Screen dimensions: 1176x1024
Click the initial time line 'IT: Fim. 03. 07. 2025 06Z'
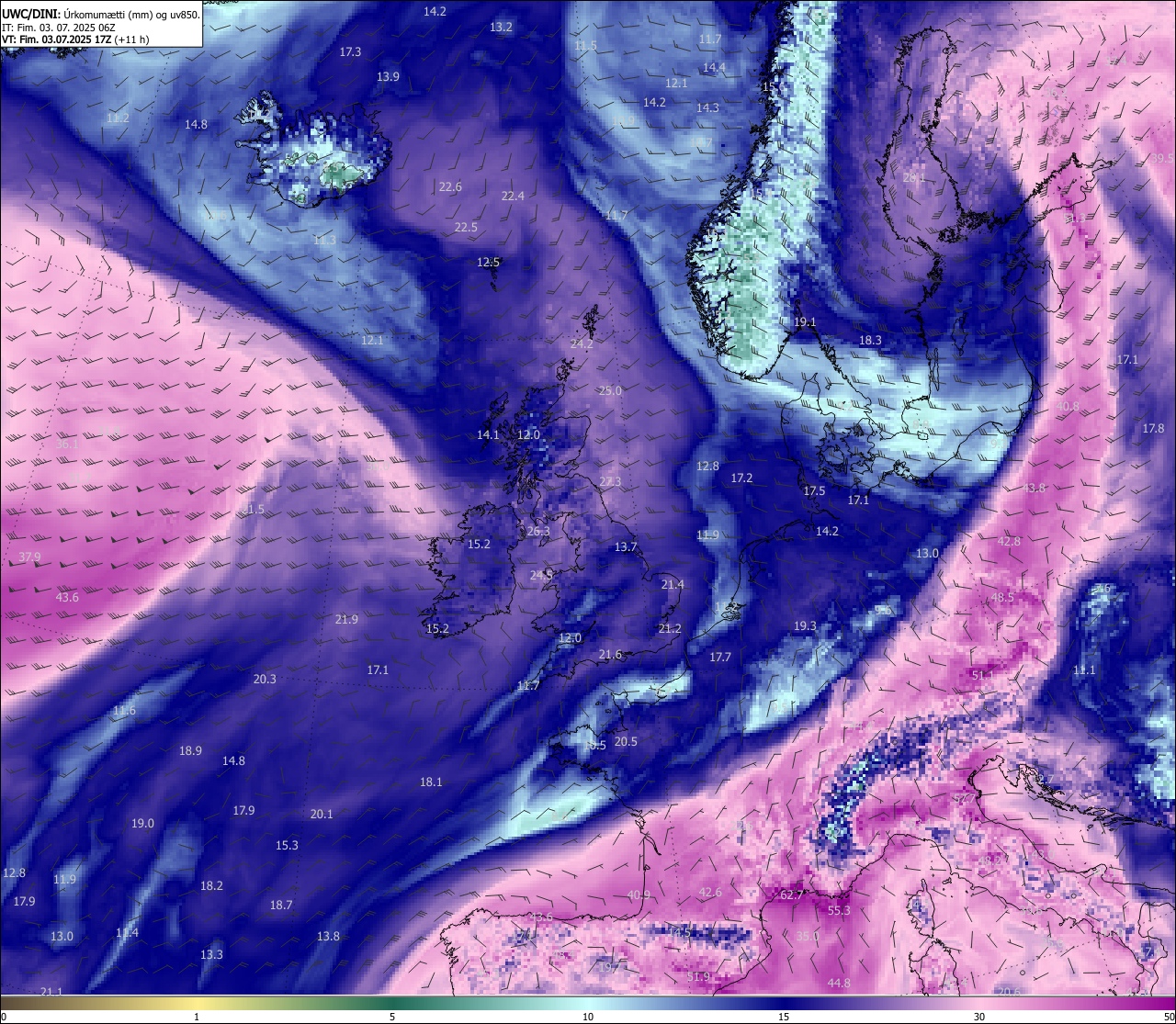[x=58, y=28]
